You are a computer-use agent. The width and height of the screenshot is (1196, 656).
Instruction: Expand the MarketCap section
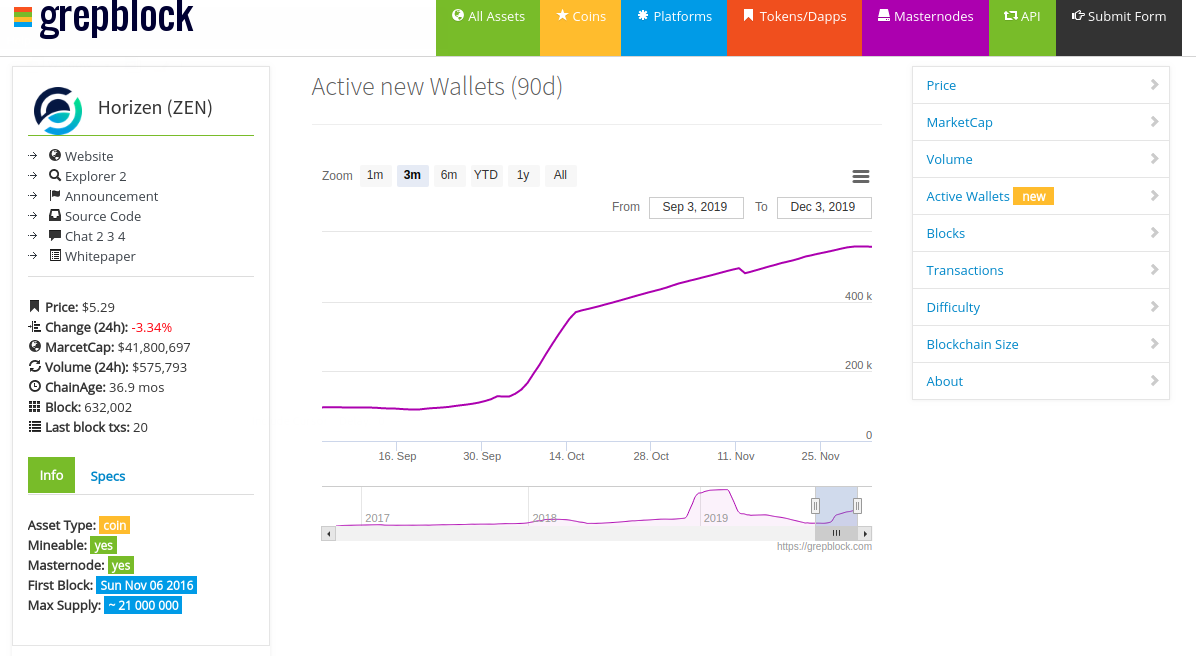(x=1040, y=122)
